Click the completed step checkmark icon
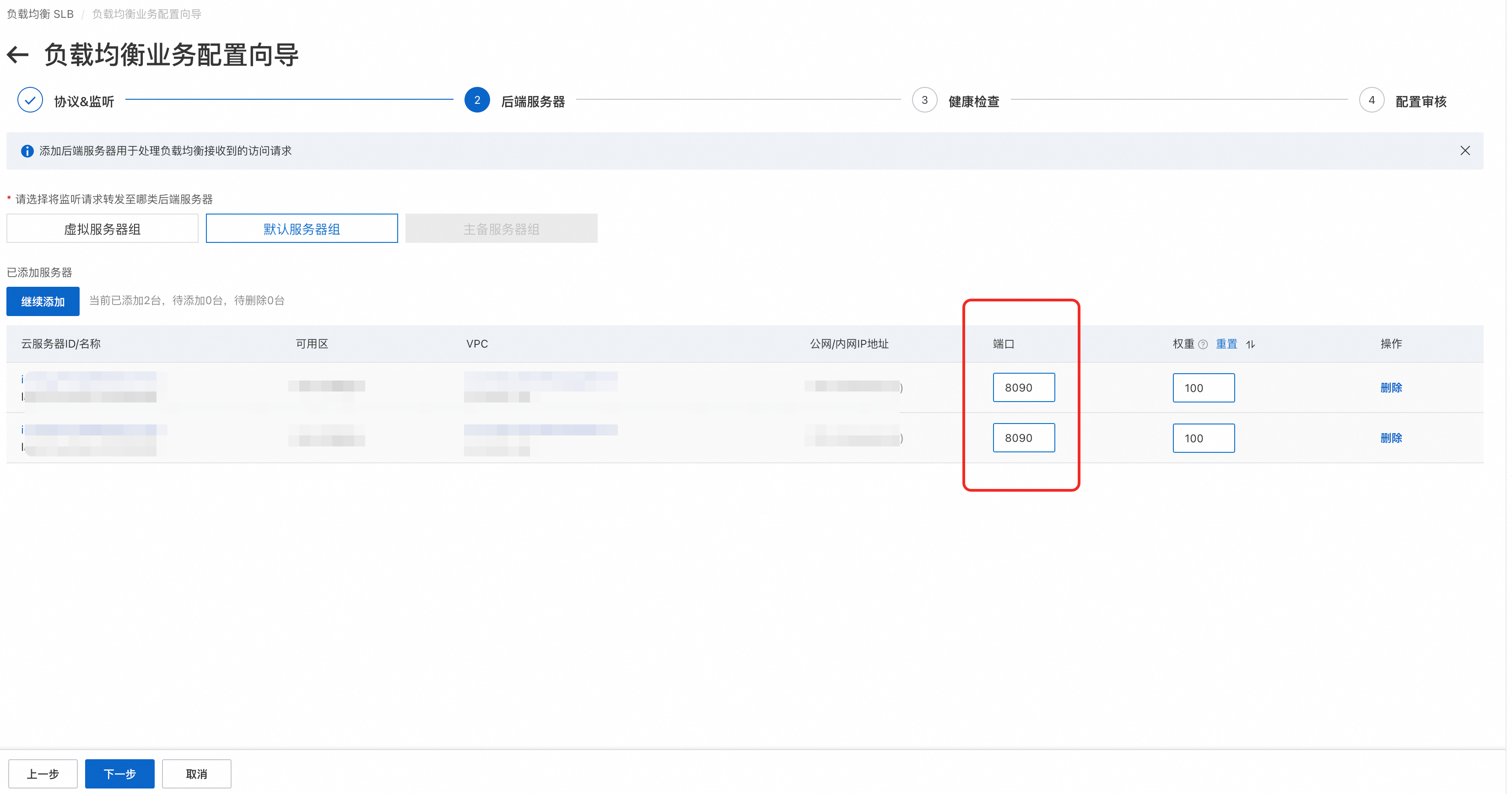This screenshot has height=794, width=1512. tap(30, 100)
